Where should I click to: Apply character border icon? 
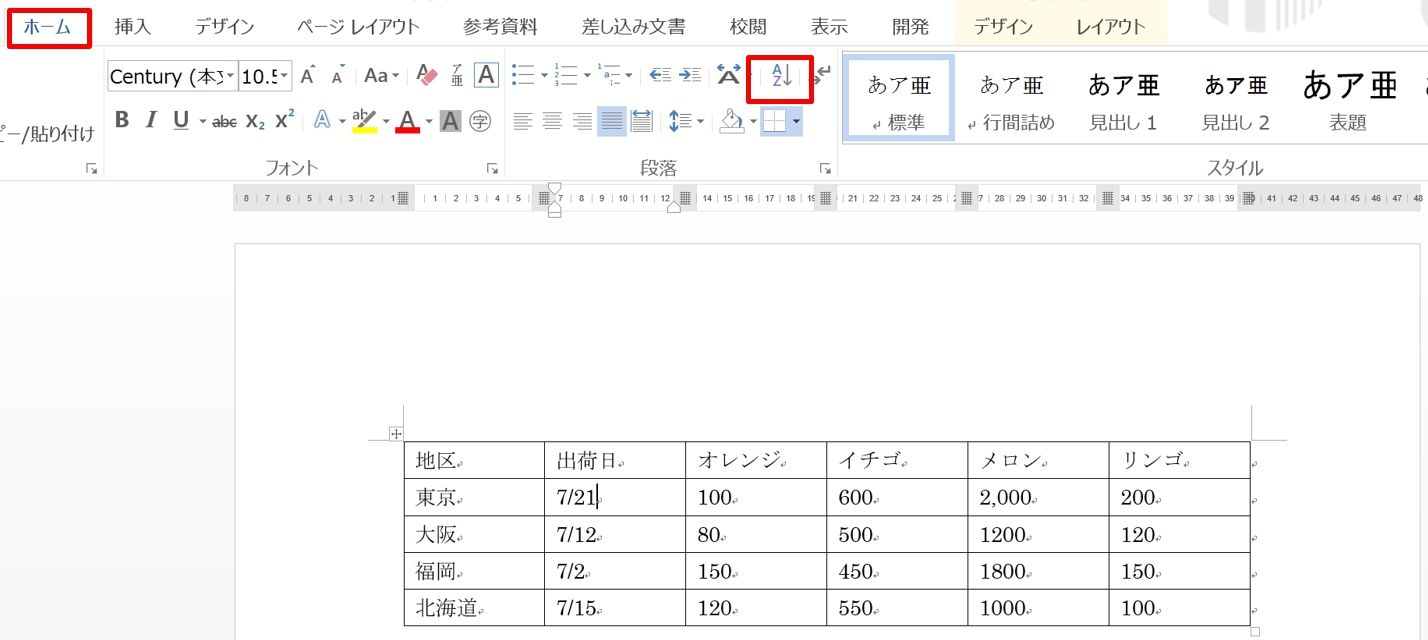click(486, 75)
